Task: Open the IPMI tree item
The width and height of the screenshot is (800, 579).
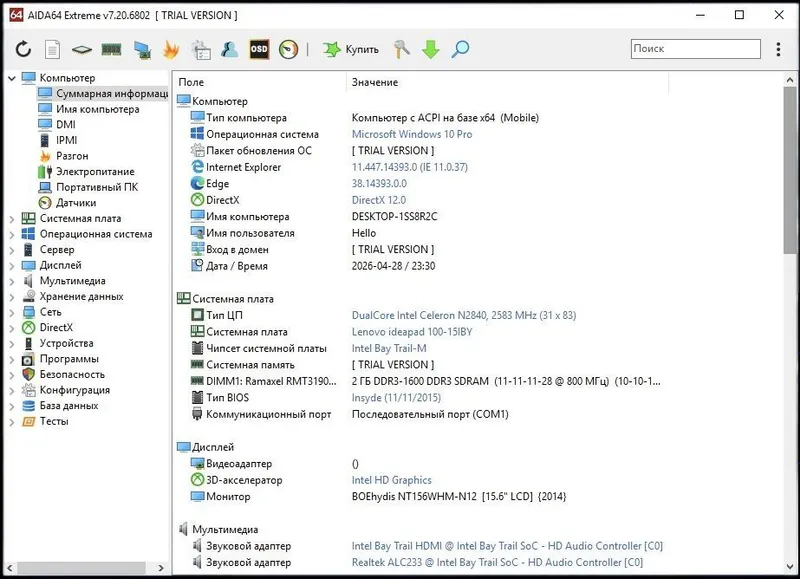Action: click(66, 140)
